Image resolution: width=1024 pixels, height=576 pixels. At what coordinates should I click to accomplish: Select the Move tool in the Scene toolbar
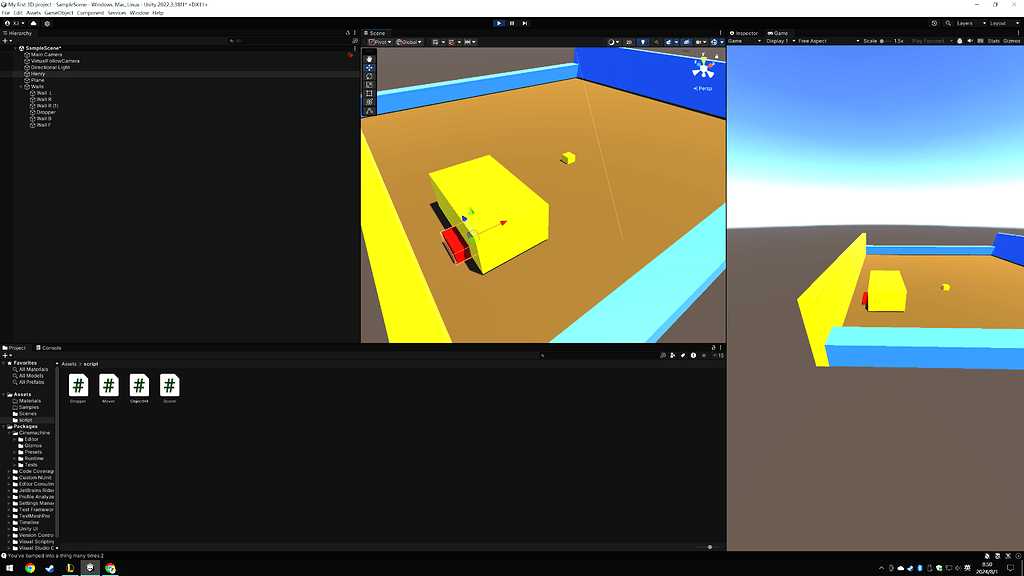pos(370,68)
